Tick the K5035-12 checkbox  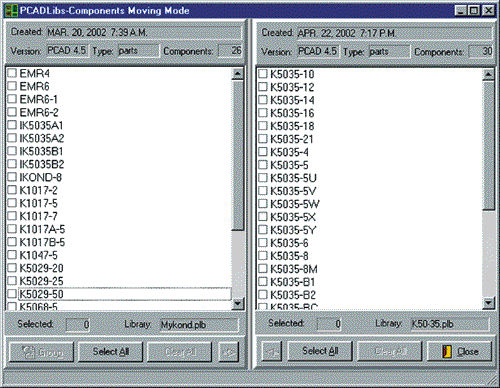pyautogui.click(x=263, y=87)
